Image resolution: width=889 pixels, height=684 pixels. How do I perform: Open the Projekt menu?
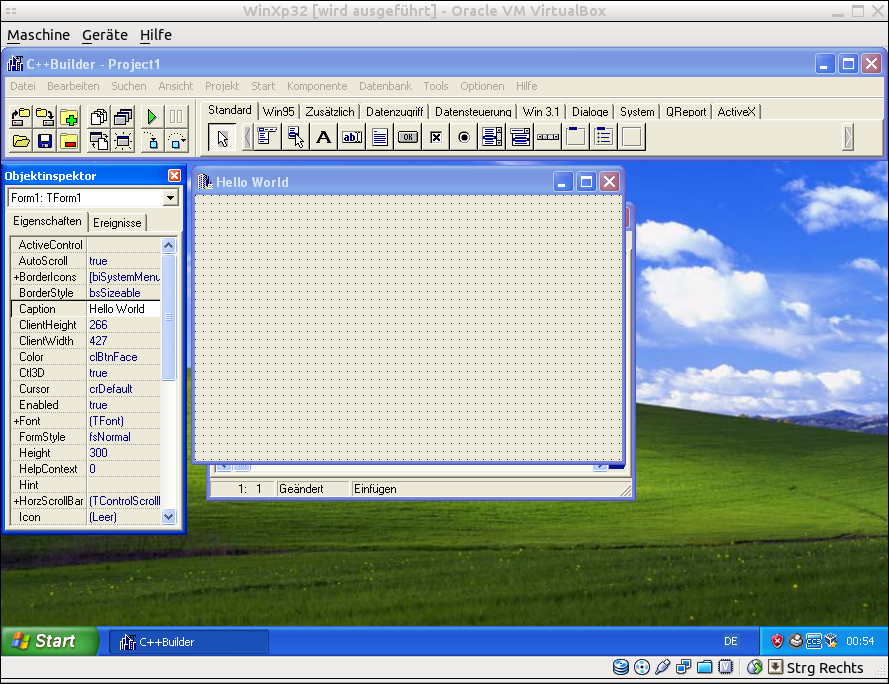point(222,86)
